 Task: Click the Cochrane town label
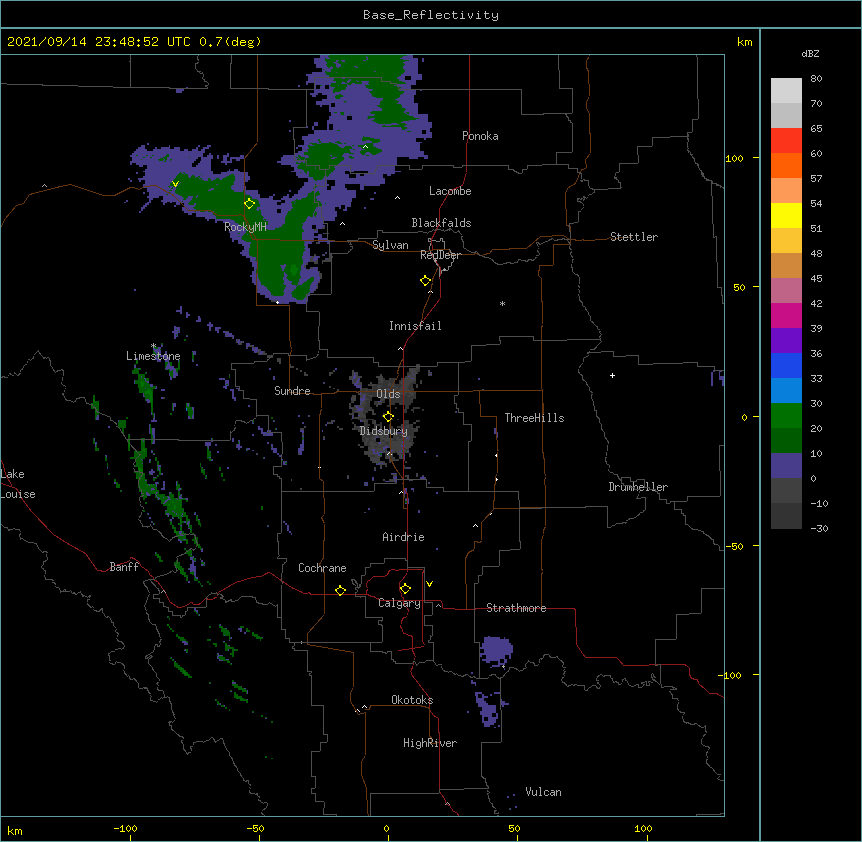coord(322,568)
